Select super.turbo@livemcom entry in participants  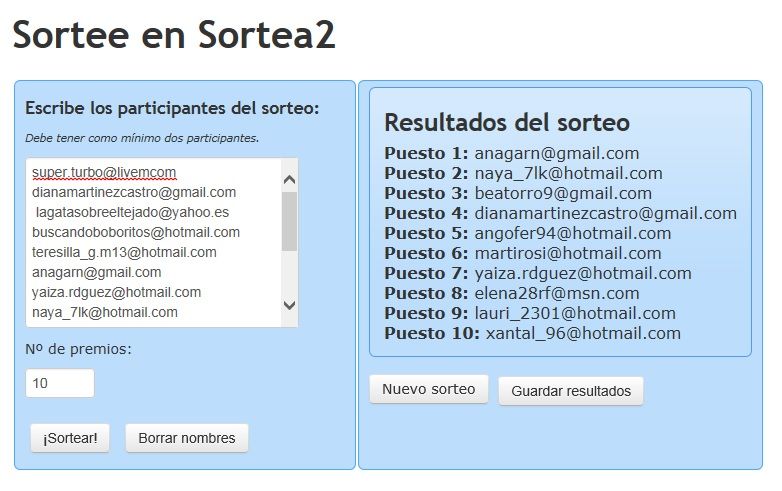[104, 172]
